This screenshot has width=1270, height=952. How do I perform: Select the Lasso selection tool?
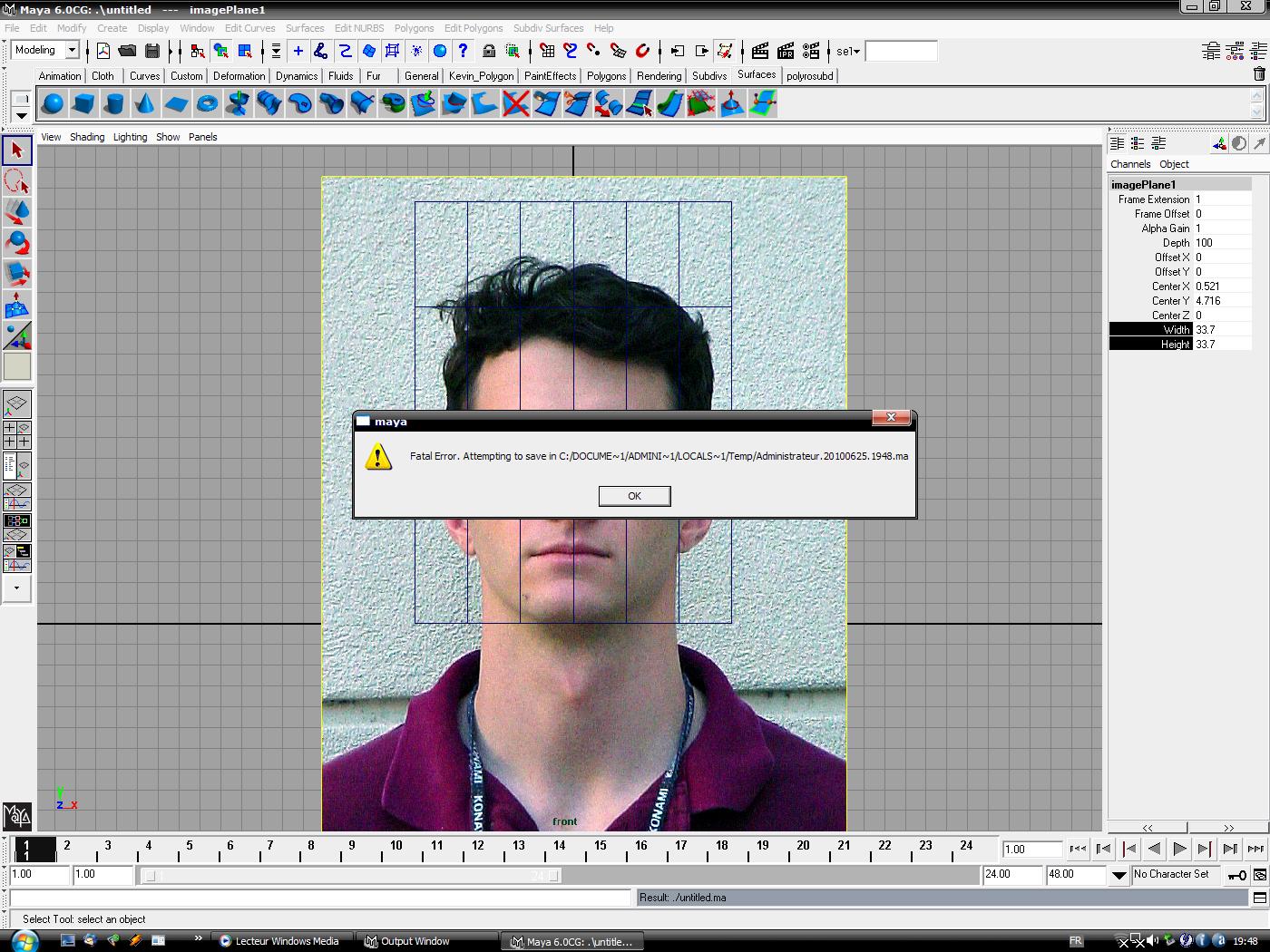click(x=17, y=181)
